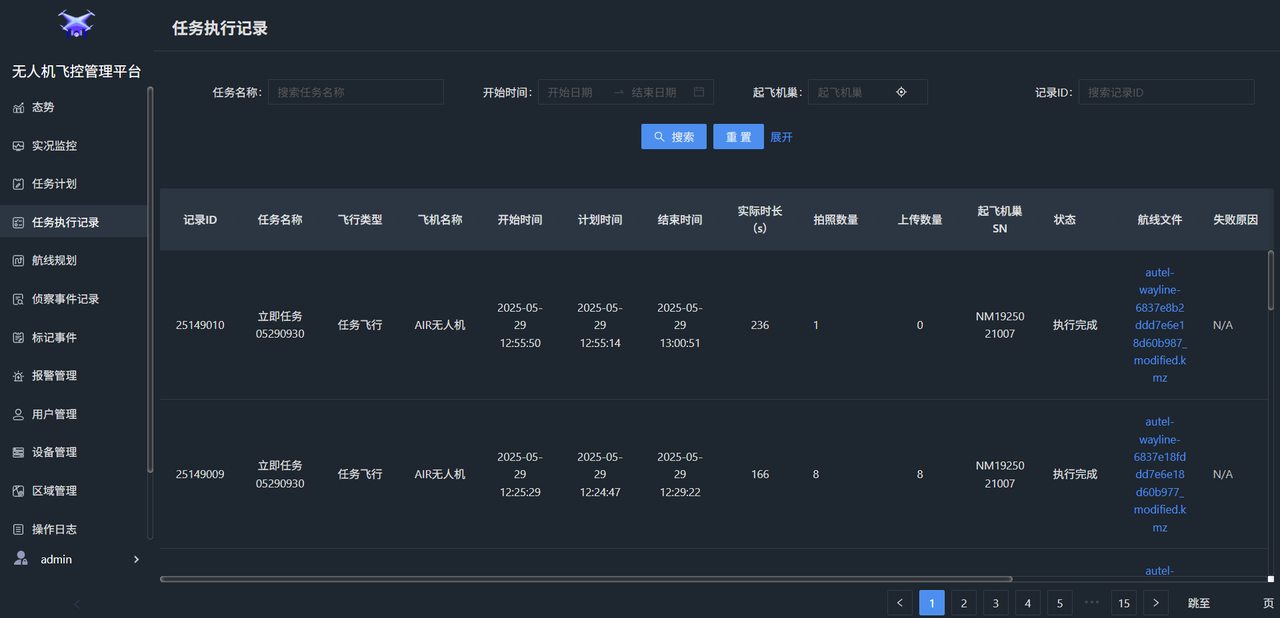Click actual duration value 236

coord(760,325)
